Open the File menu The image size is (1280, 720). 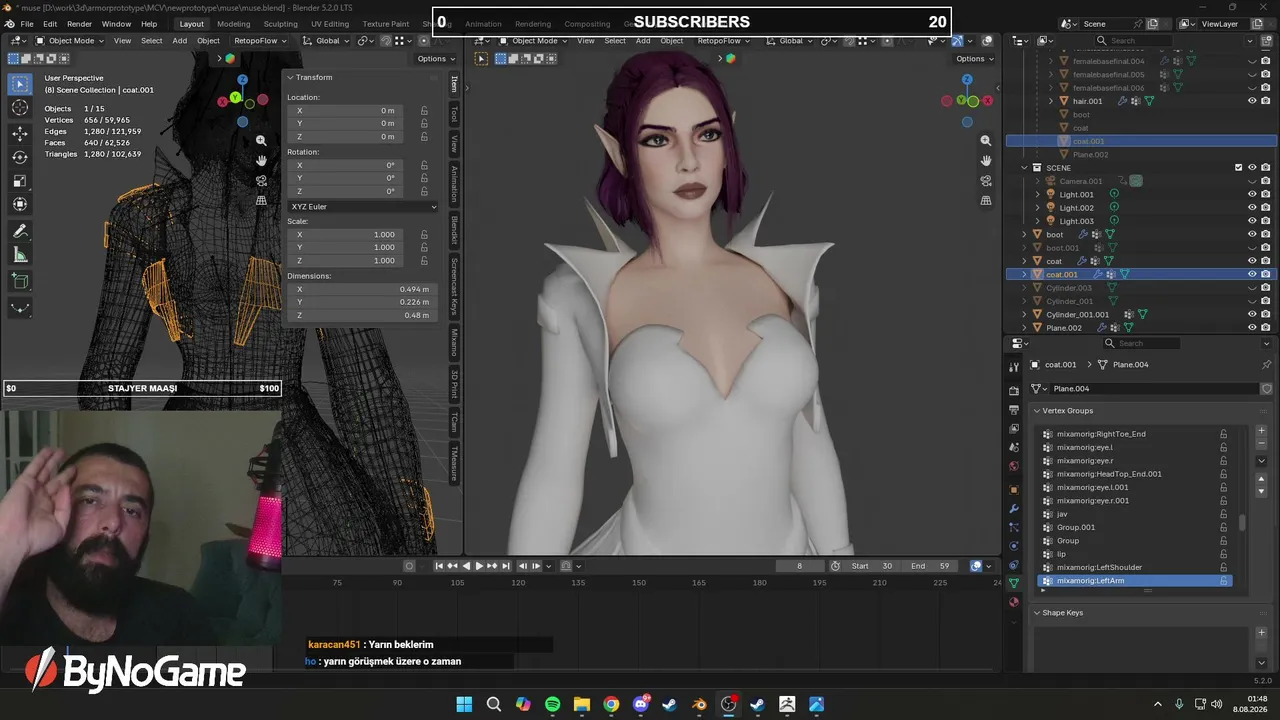coord(27,24)
